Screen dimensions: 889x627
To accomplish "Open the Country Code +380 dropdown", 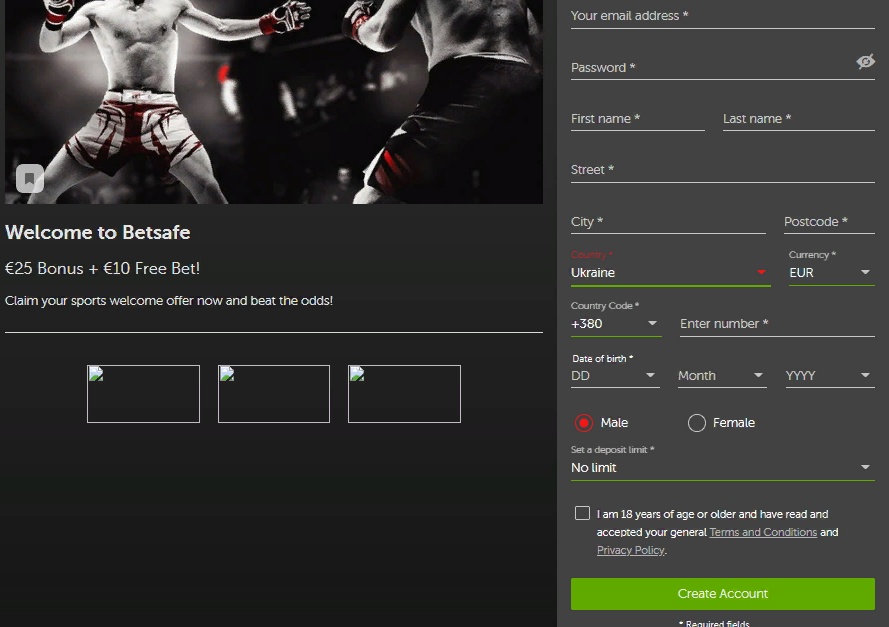I will (616, 324).
